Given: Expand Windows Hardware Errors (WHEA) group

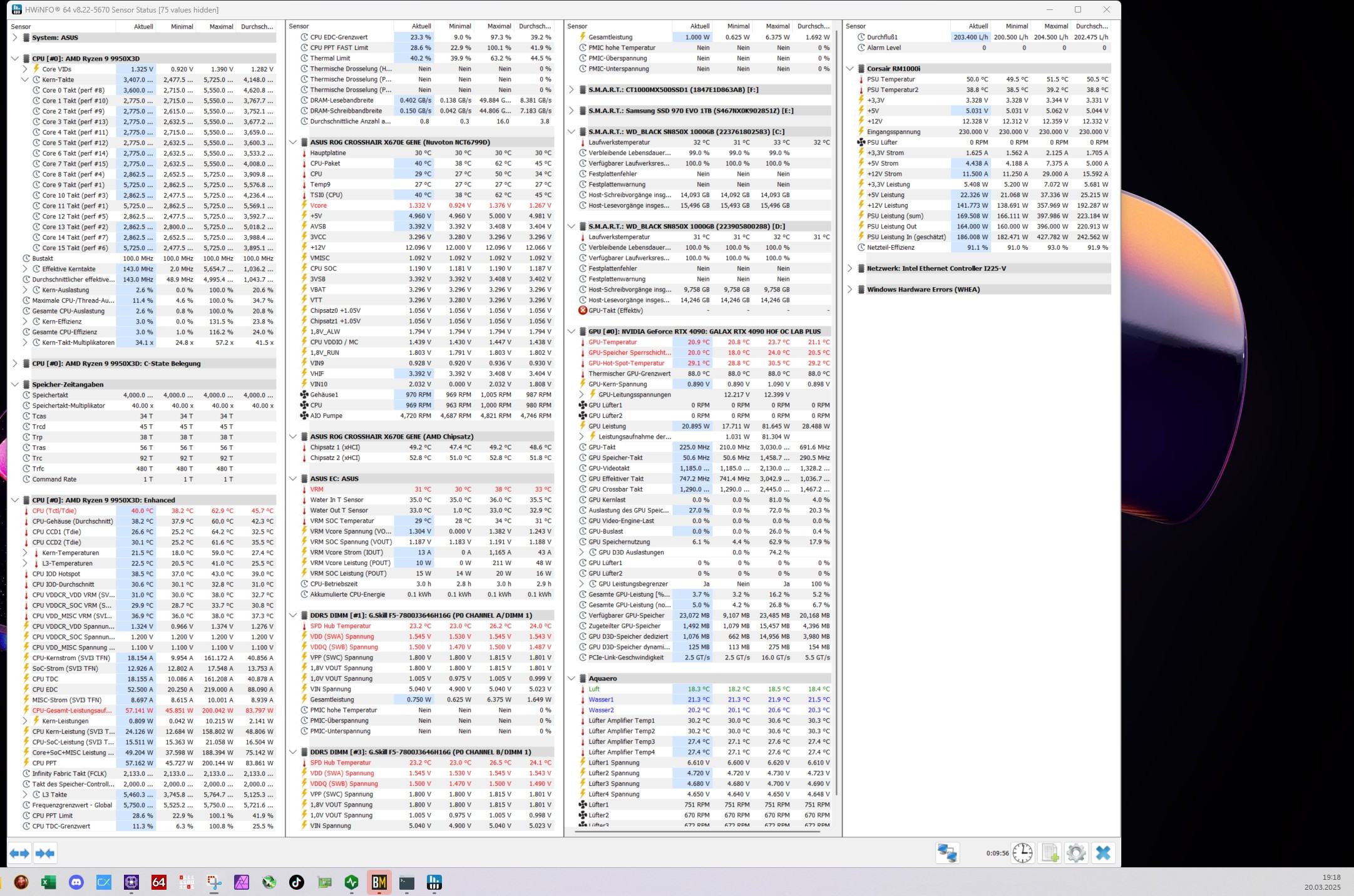Looking at the screenshot, I should pos(850,290).
